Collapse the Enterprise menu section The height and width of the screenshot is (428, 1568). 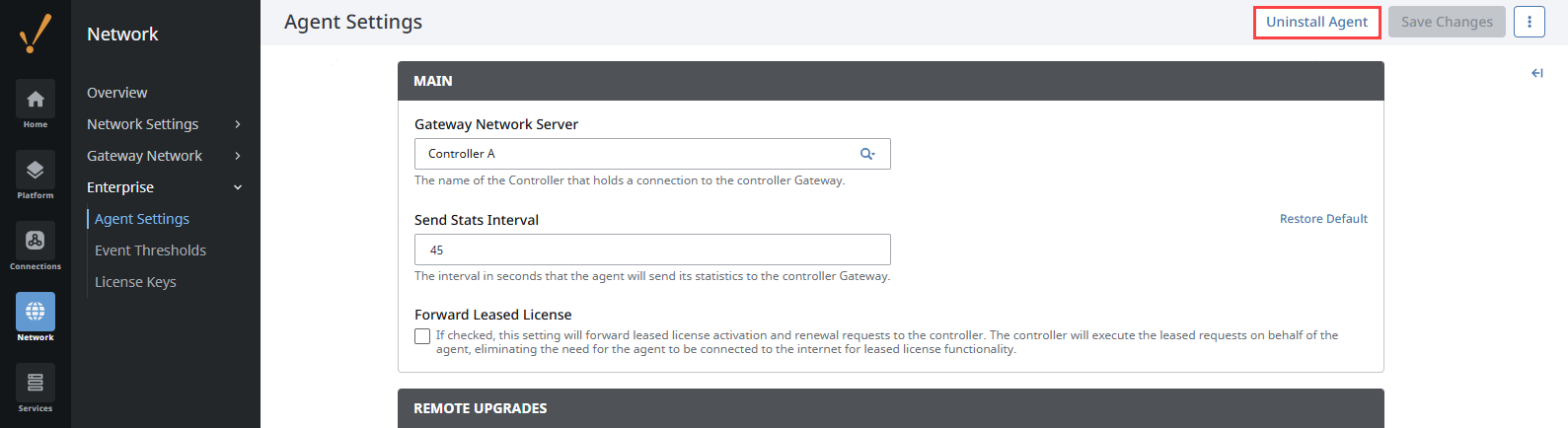(x=238, y=187)
